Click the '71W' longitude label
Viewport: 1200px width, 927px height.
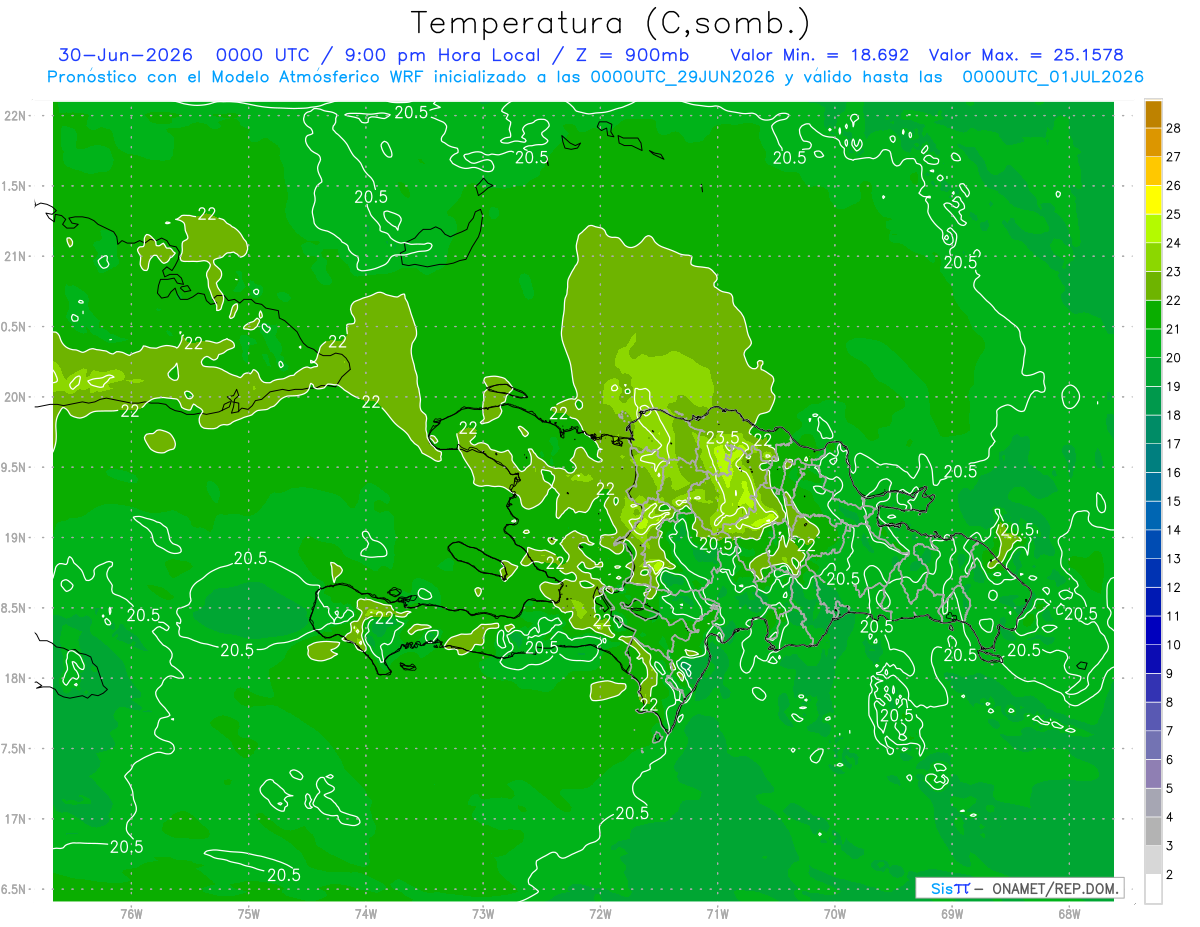point(717,914)
